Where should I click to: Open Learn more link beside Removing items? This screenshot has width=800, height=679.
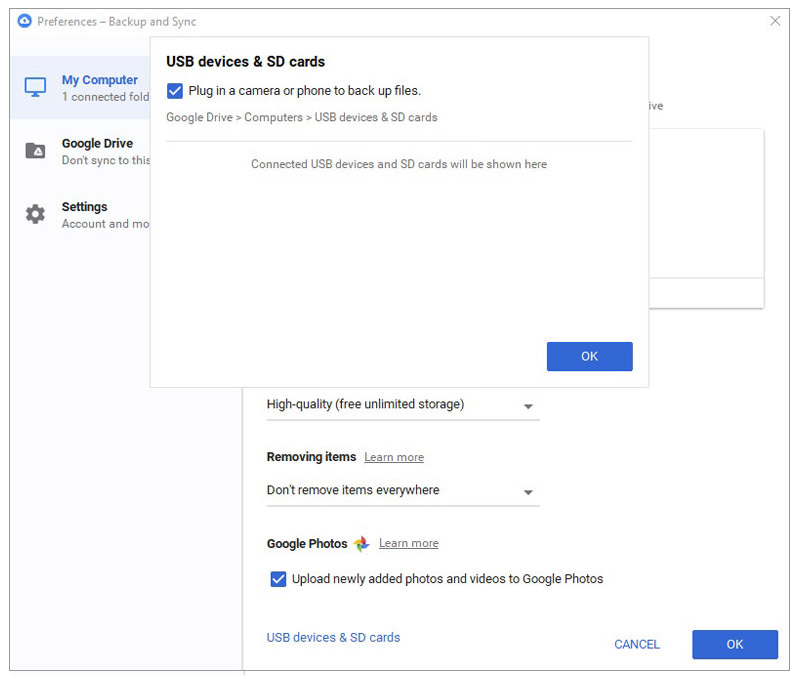394,458
